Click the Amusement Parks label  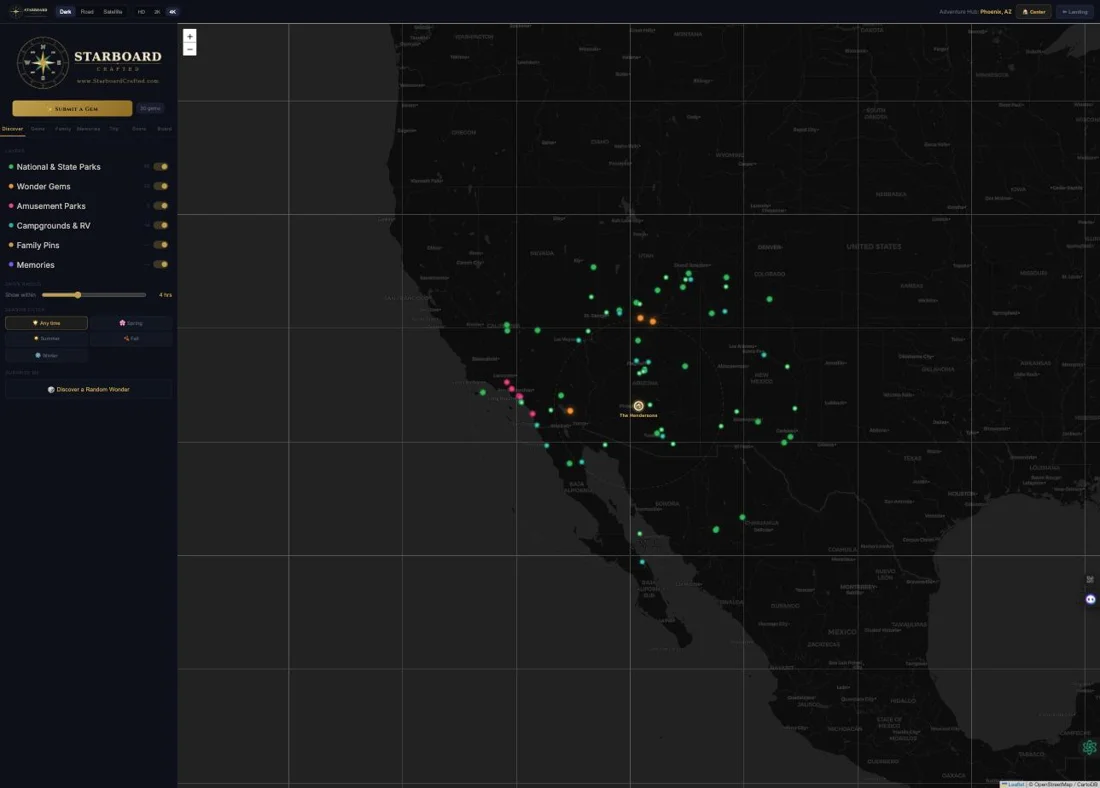(51, 206)
